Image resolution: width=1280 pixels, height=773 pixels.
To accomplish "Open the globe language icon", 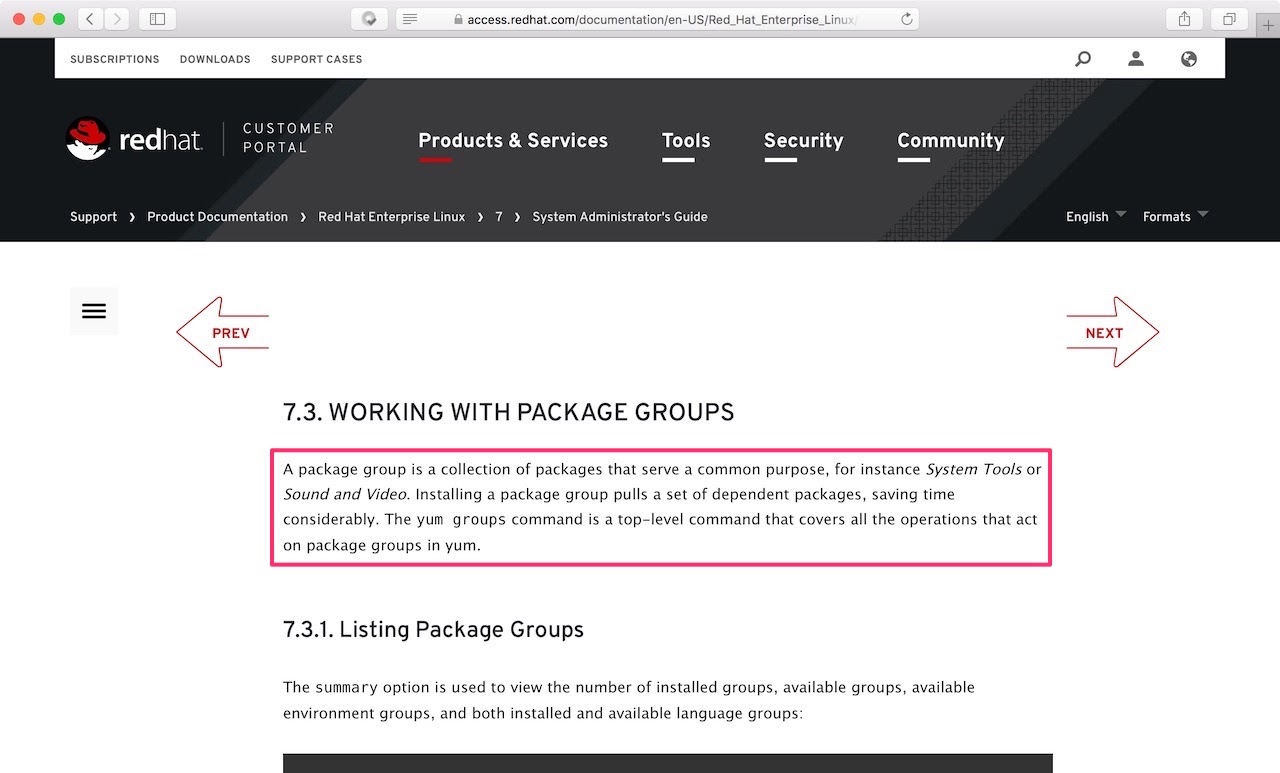I will coord(1189,59).
